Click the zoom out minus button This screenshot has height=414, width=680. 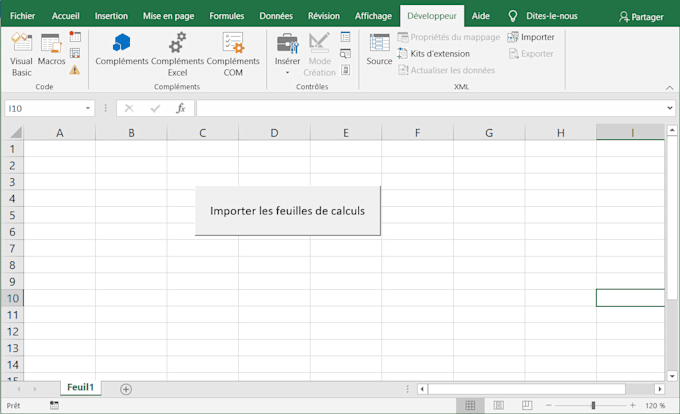point(549,405)
